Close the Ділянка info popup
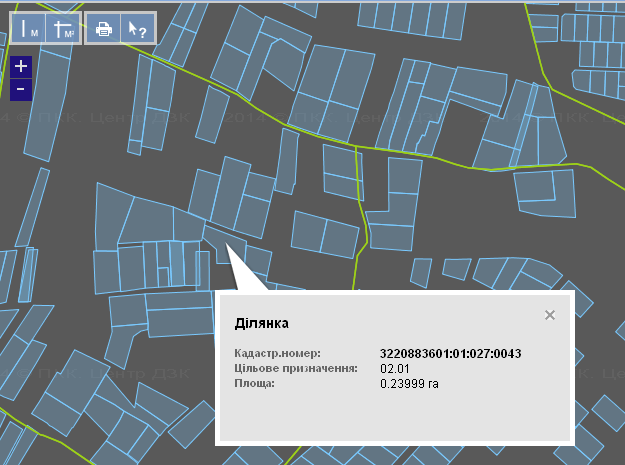The width and height of the screenshot is (625, 465). pos(549,315)
